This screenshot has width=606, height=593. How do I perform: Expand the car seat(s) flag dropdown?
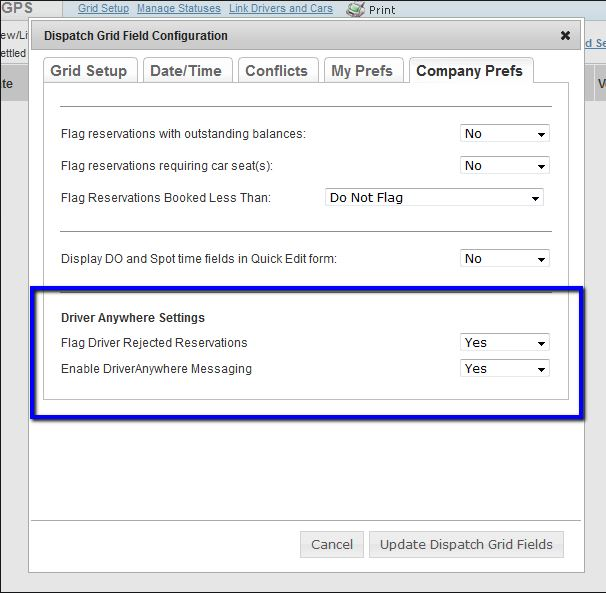click(505, 166)
